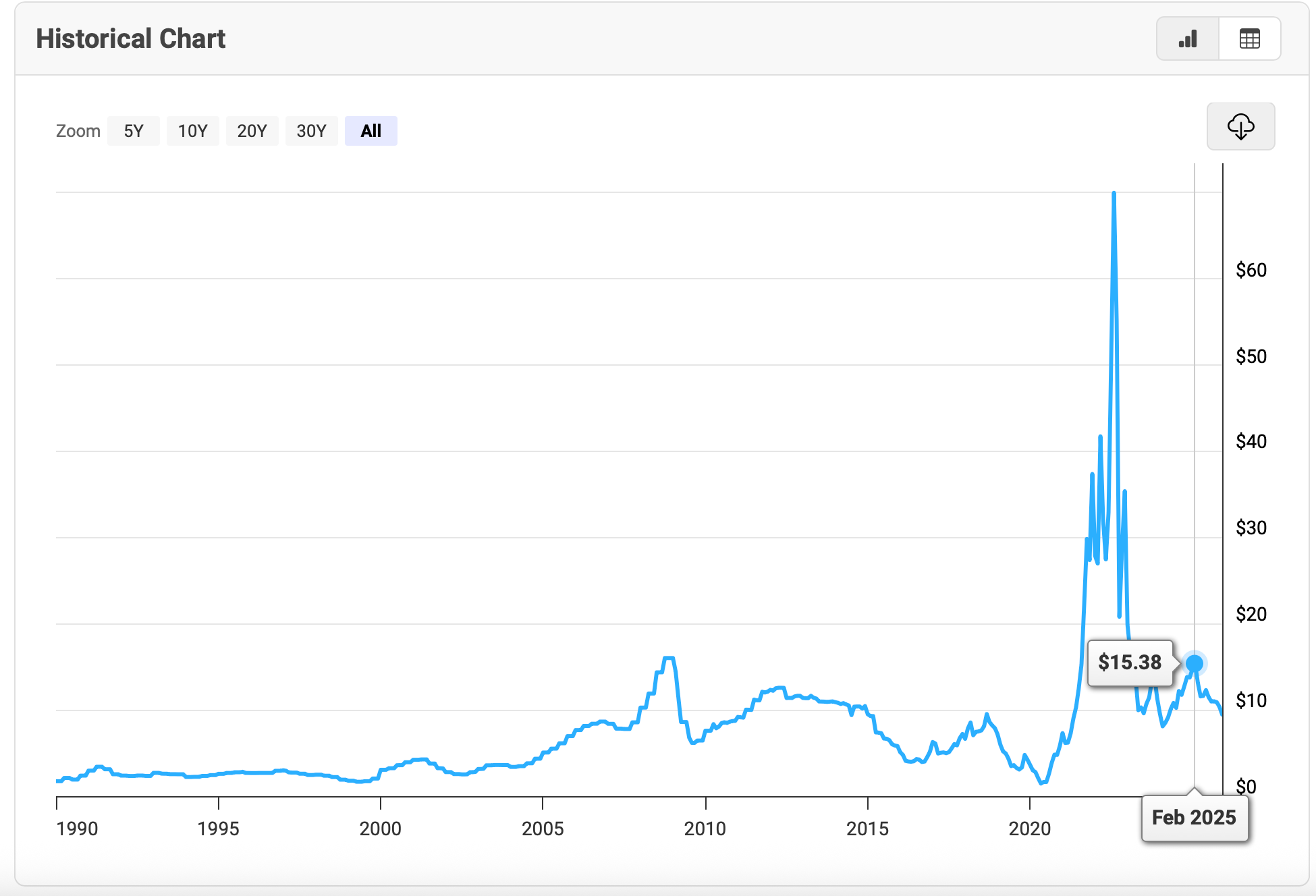Click the 2005 x-axis year label
1316x896 pixels.
coord(543,829)
